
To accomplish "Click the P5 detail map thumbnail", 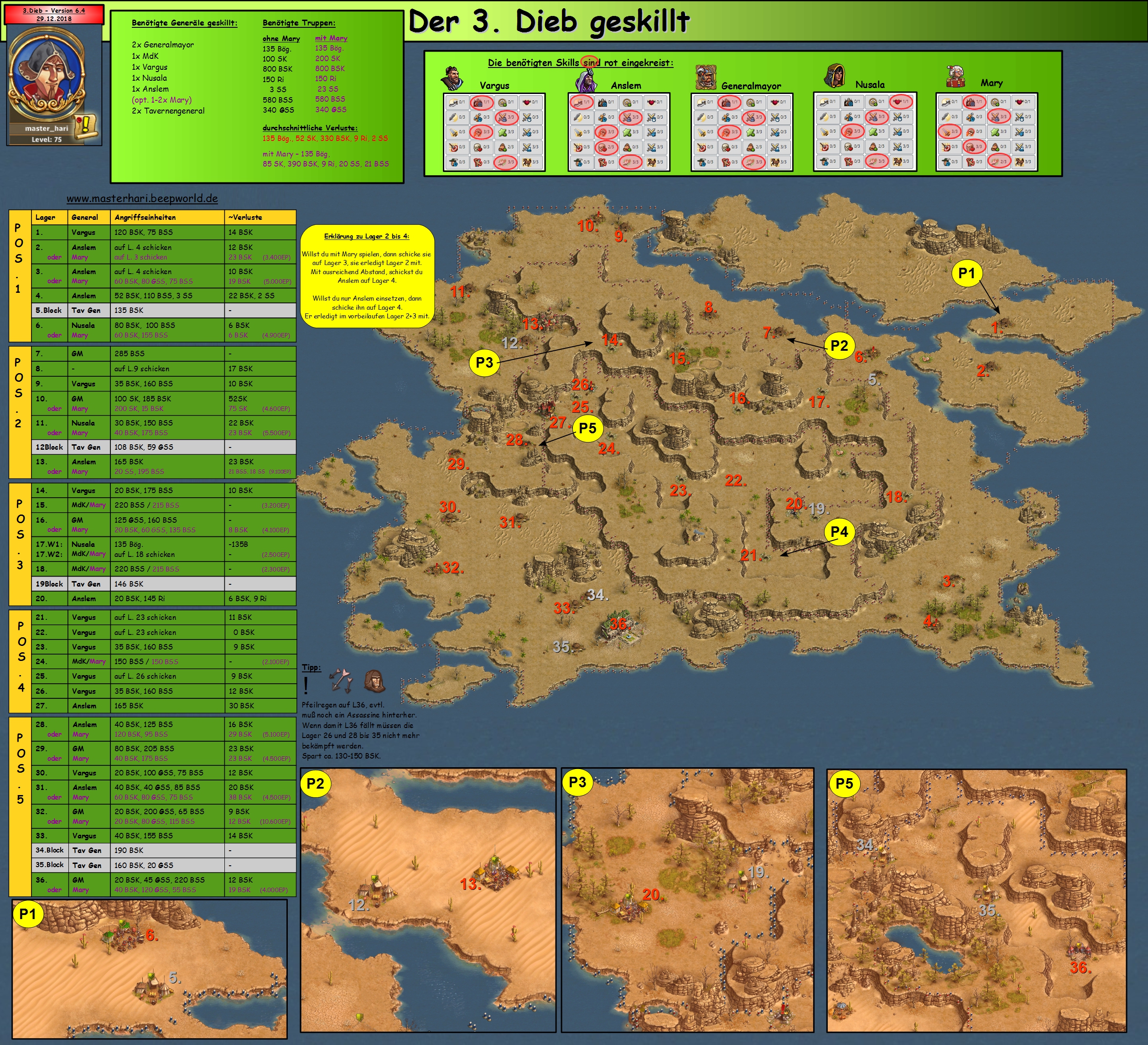I will 976,900.
